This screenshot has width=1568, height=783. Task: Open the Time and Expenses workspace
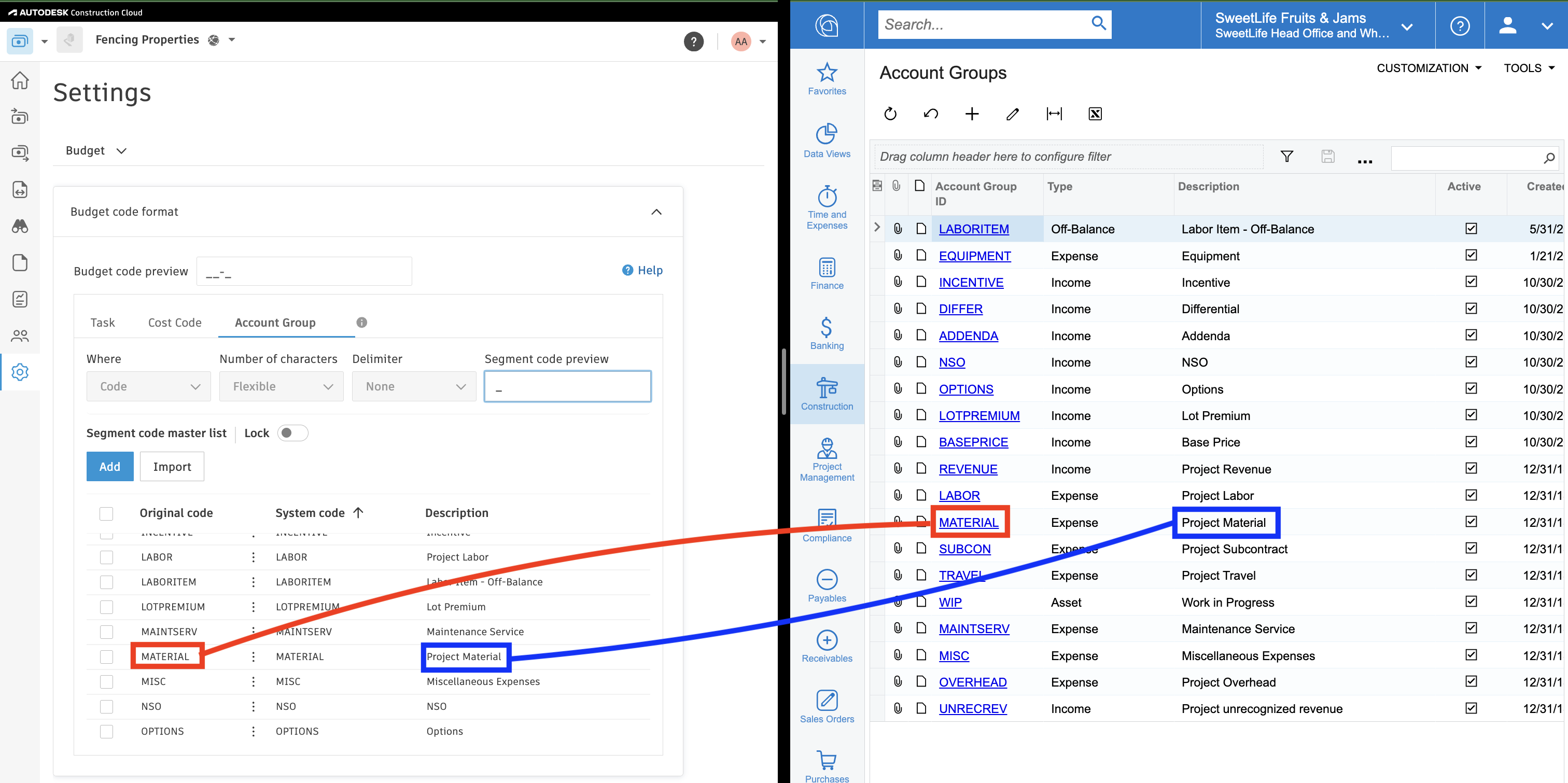[x=827, y=207]
